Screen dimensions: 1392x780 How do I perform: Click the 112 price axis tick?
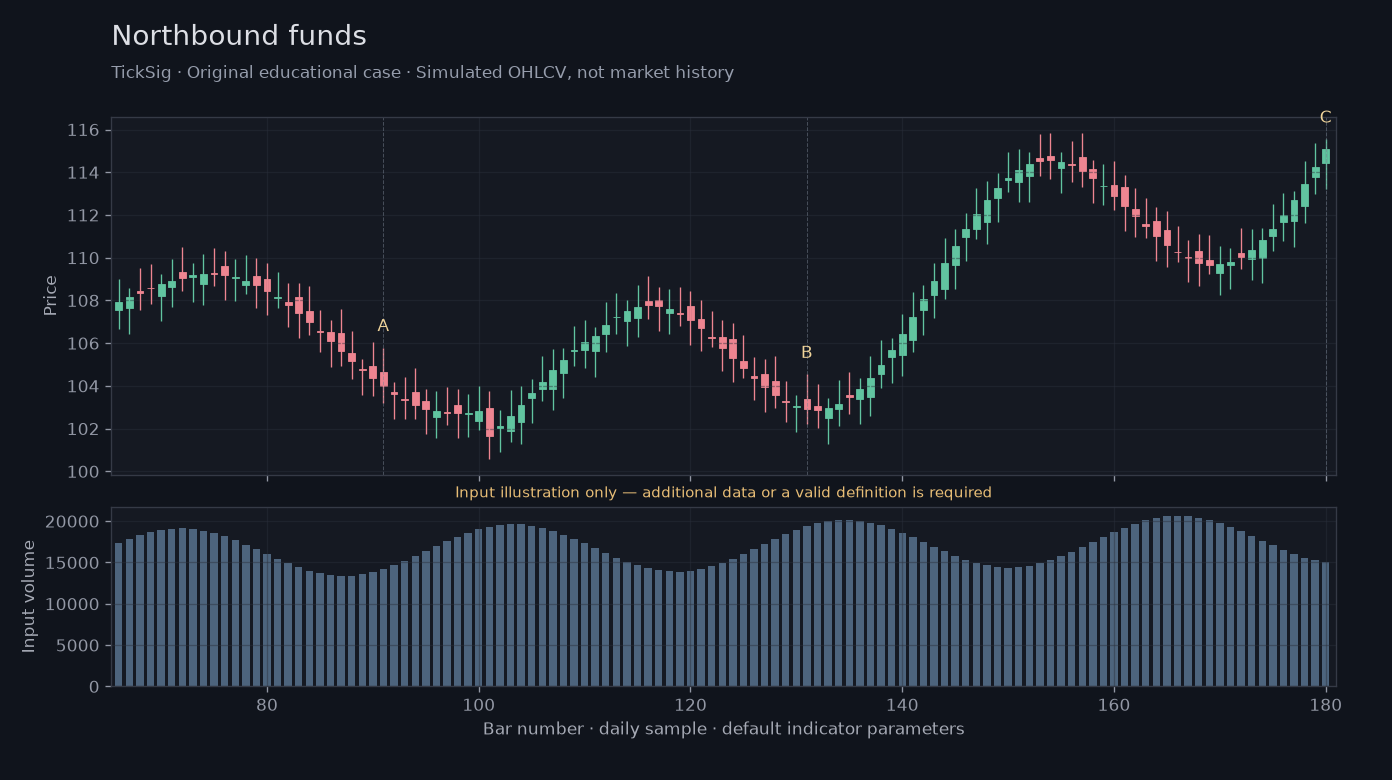pyautogui.click(x=84, y=216)
